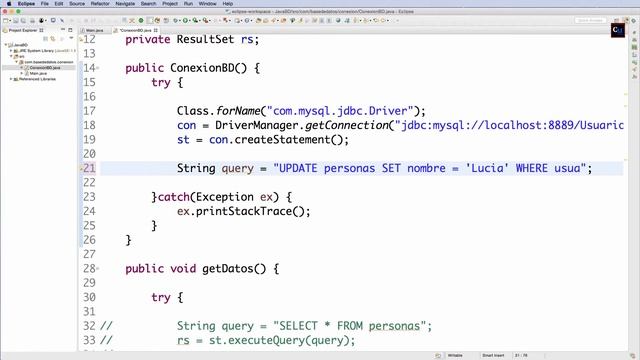Minimize the Project Explorer view
The image size is (640, 360).
pyautogui.click(x=63, y=30)
